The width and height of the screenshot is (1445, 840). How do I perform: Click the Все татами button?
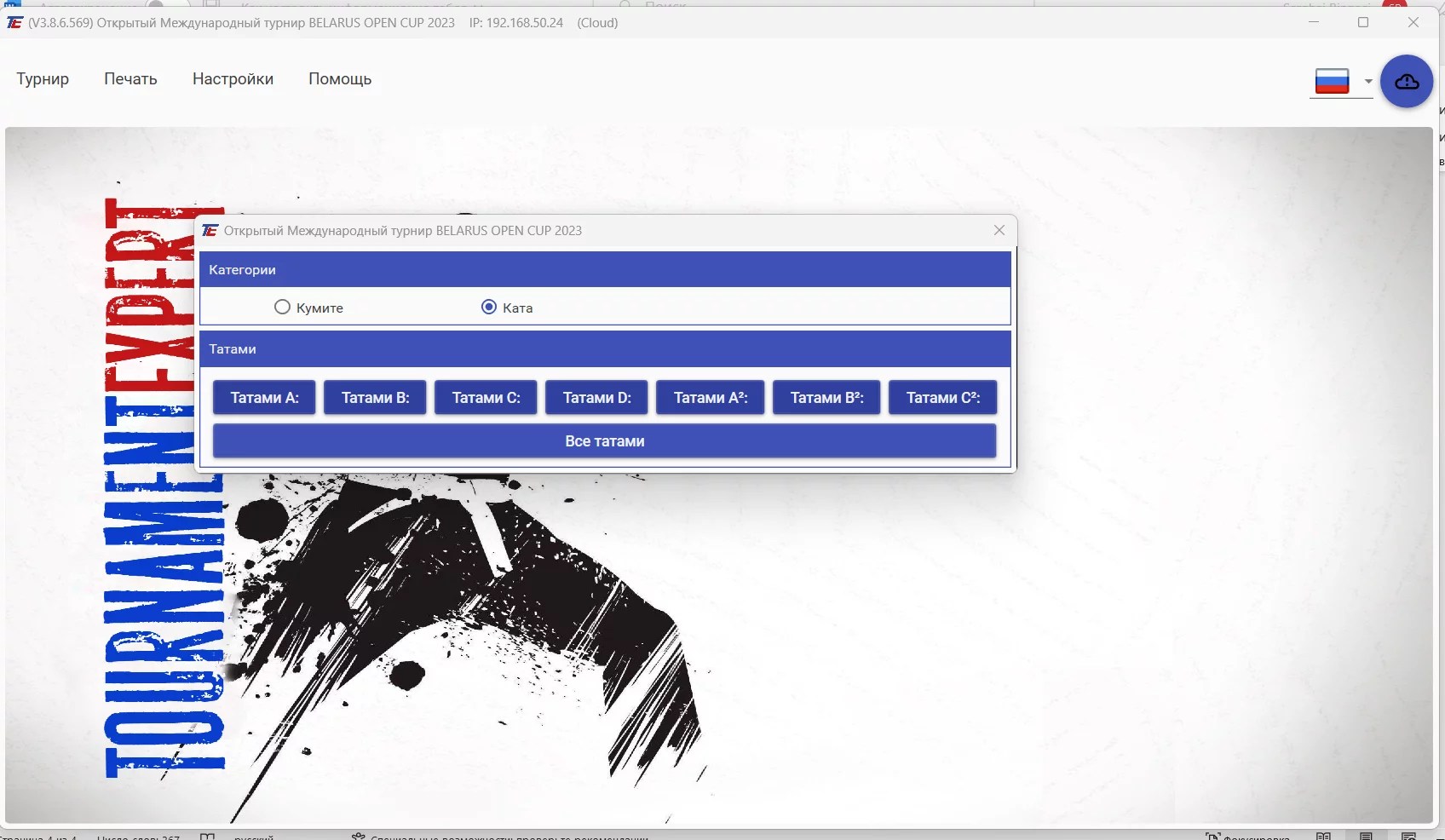(x=604, y=441)
